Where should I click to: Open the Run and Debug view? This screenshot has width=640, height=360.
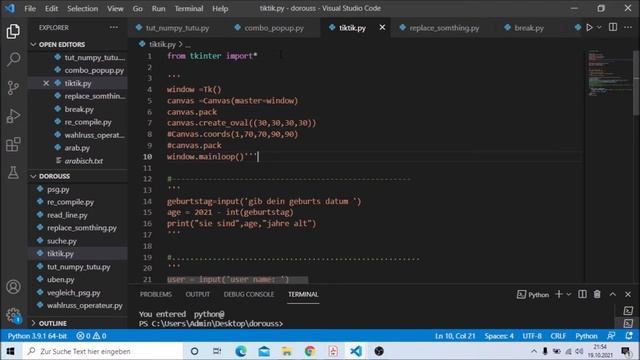pyautogui.click(x=13, y=116)
